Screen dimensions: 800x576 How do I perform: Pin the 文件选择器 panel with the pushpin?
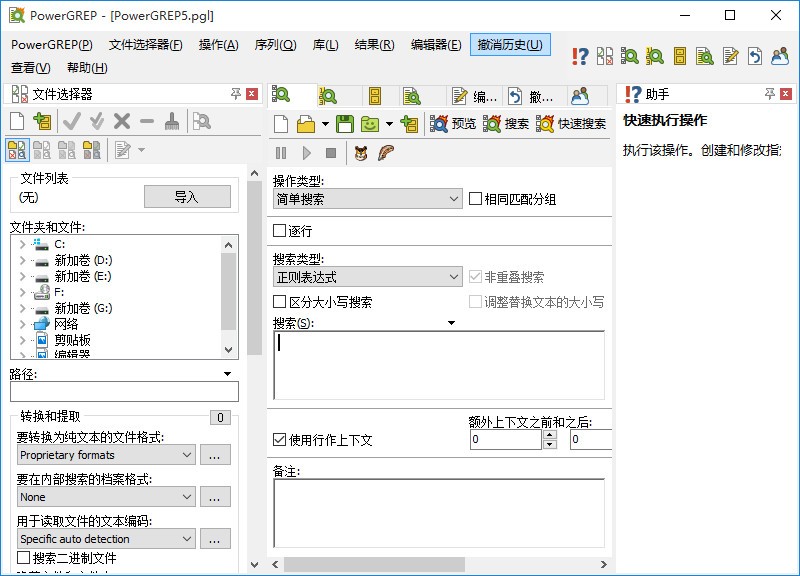coord(236,94)
